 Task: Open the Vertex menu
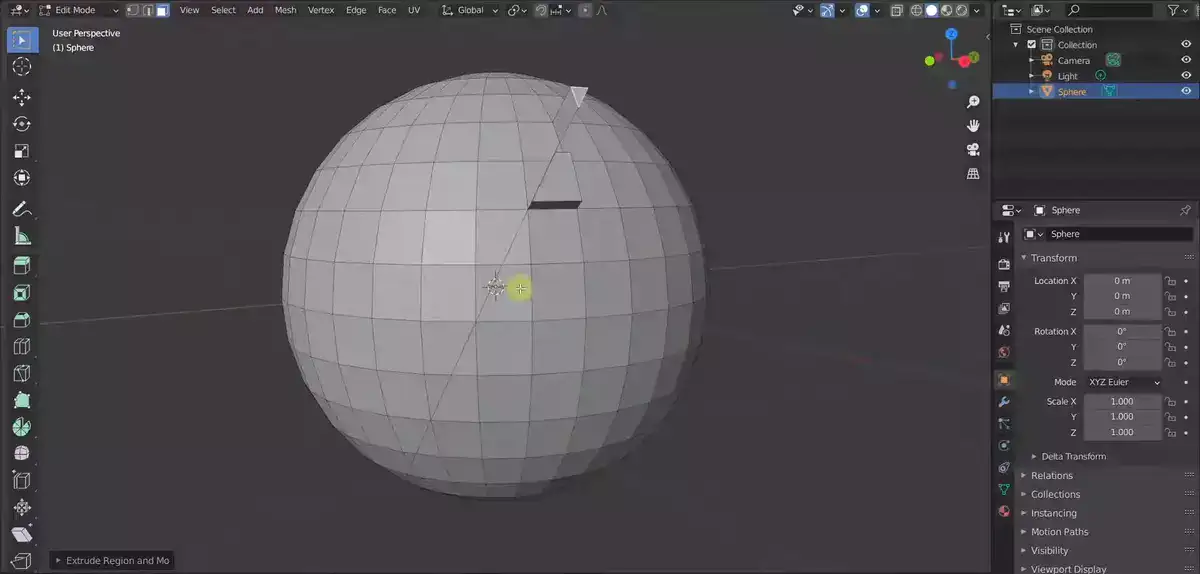pos(321,10)
